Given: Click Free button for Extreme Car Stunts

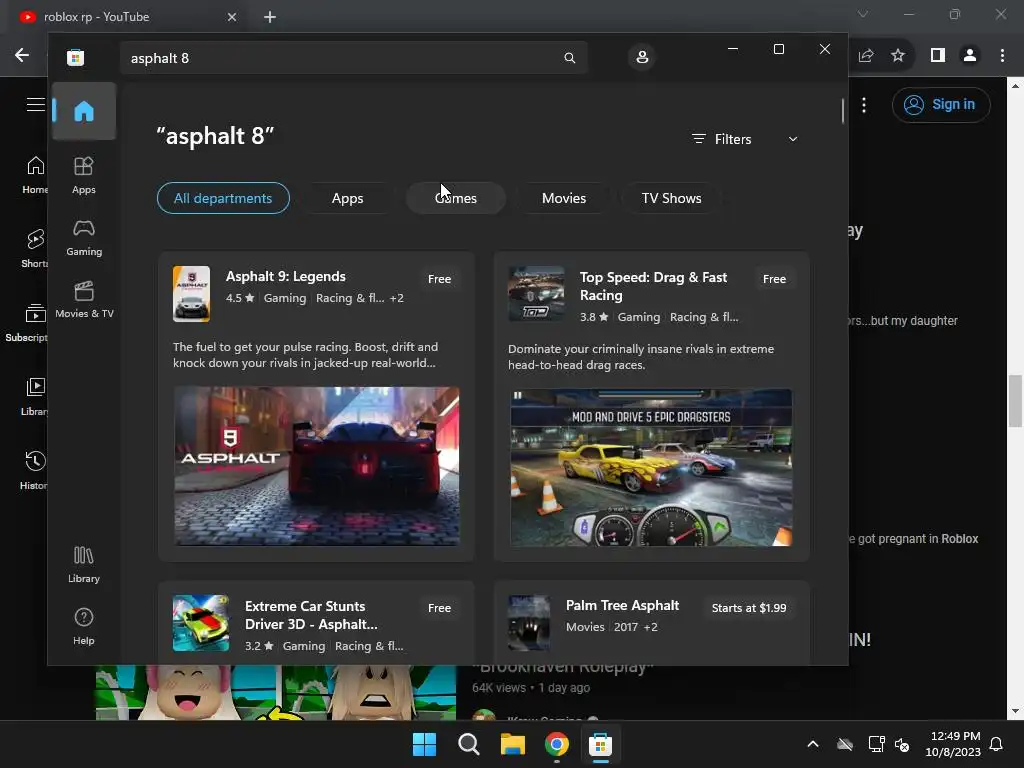Looking at the screenshot, I should pyautogui.click(x=440, y=608).
